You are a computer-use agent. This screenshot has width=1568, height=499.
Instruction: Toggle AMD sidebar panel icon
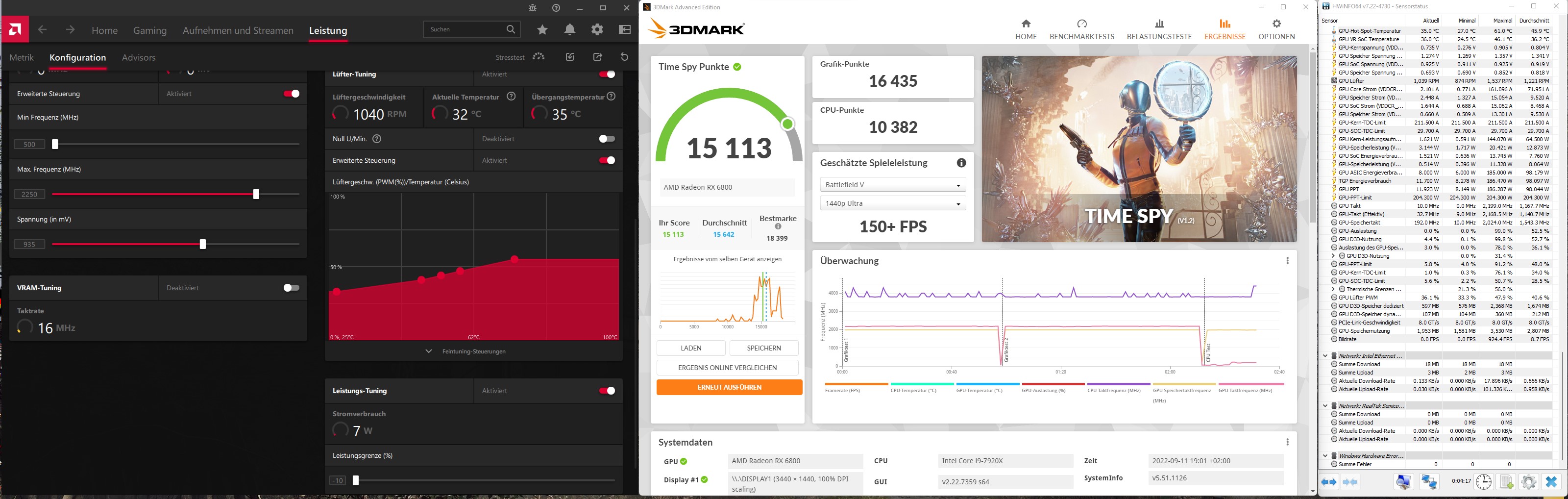coord(625,30)
